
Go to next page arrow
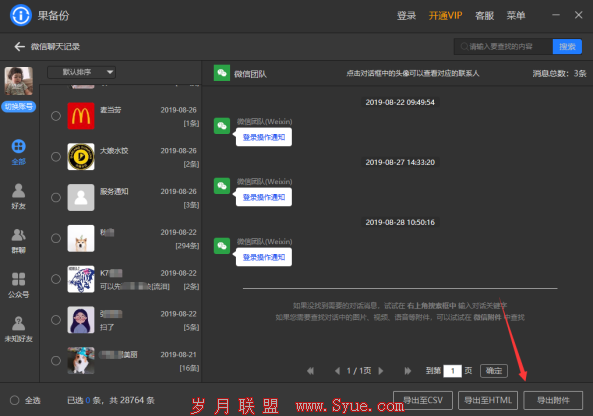click(381, 371)
